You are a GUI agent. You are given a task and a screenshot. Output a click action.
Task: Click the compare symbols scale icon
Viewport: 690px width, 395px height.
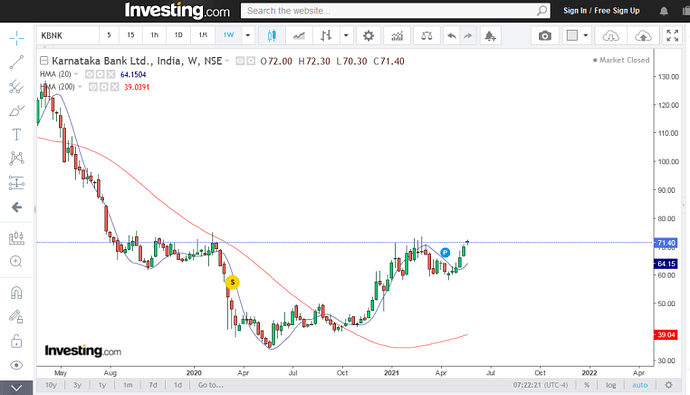[x=426, y=36]
